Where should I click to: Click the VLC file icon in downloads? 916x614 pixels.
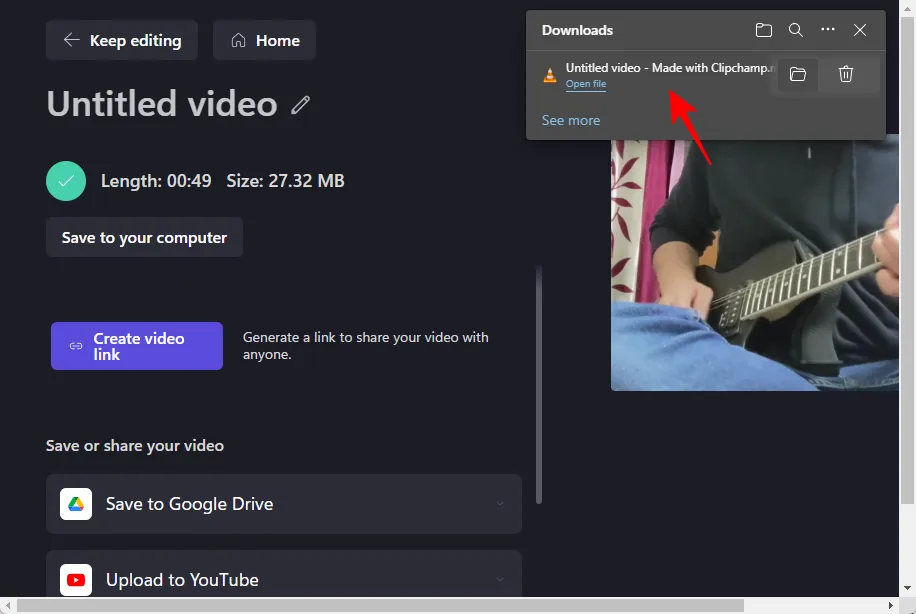click(x=549, y=75)
